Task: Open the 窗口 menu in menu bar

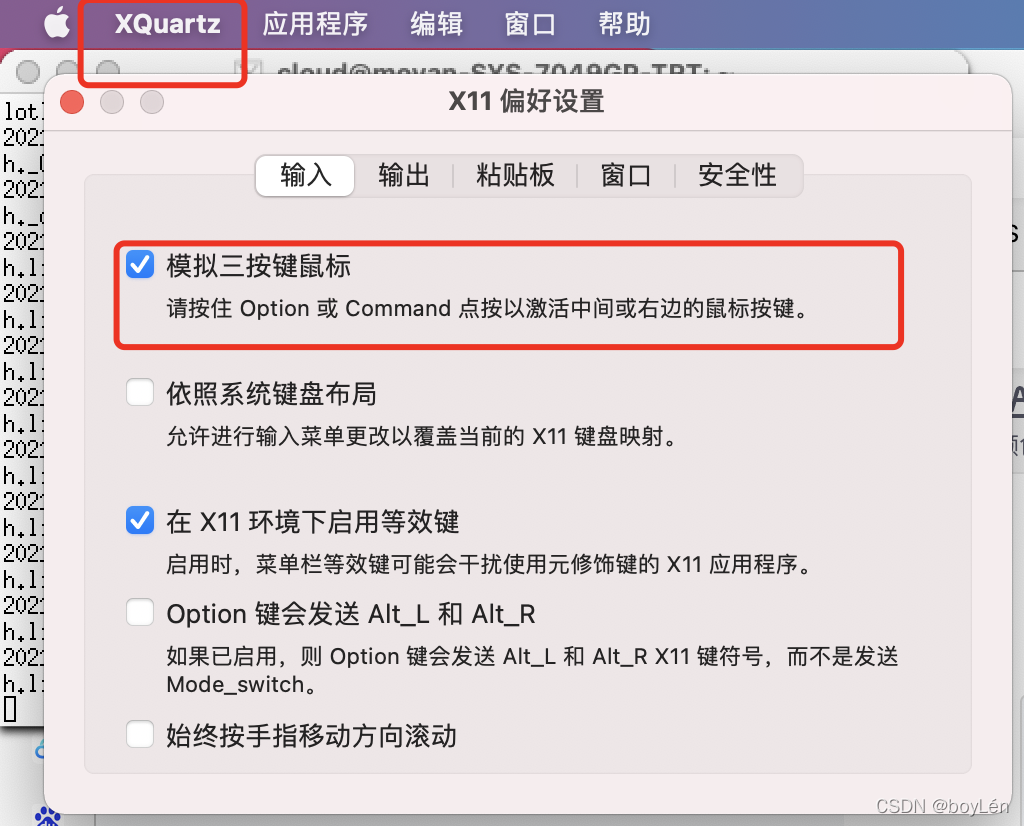Action: point(530,24)
